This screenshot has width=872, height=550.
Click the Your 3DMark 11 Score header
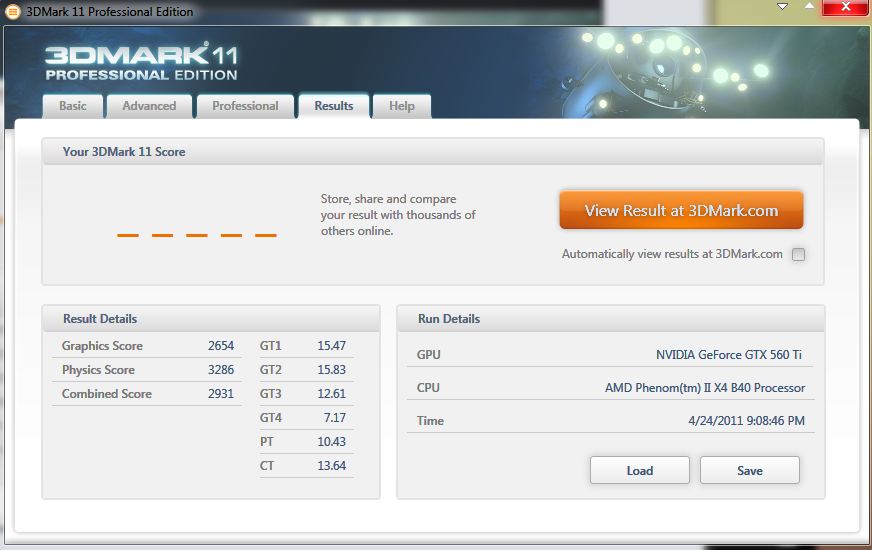433,151
